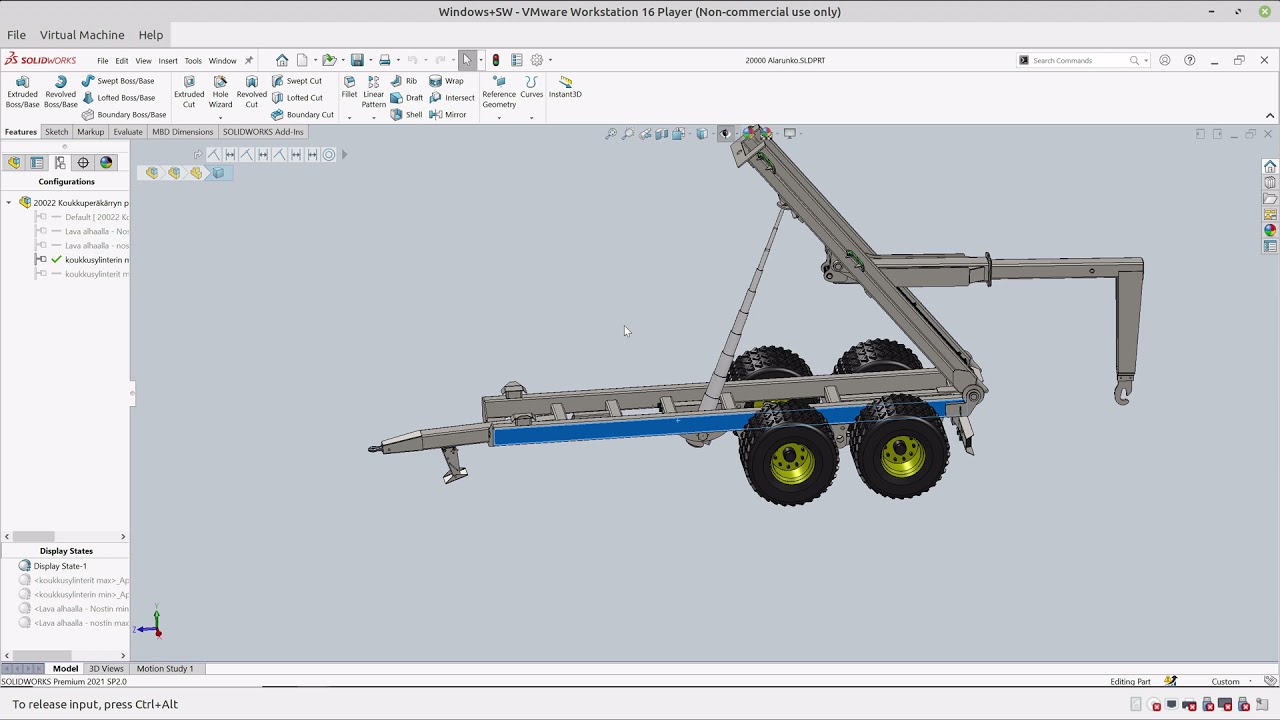Open the DisplayManager panel tab
The image size is (1280, 720).
click(106, 163)
